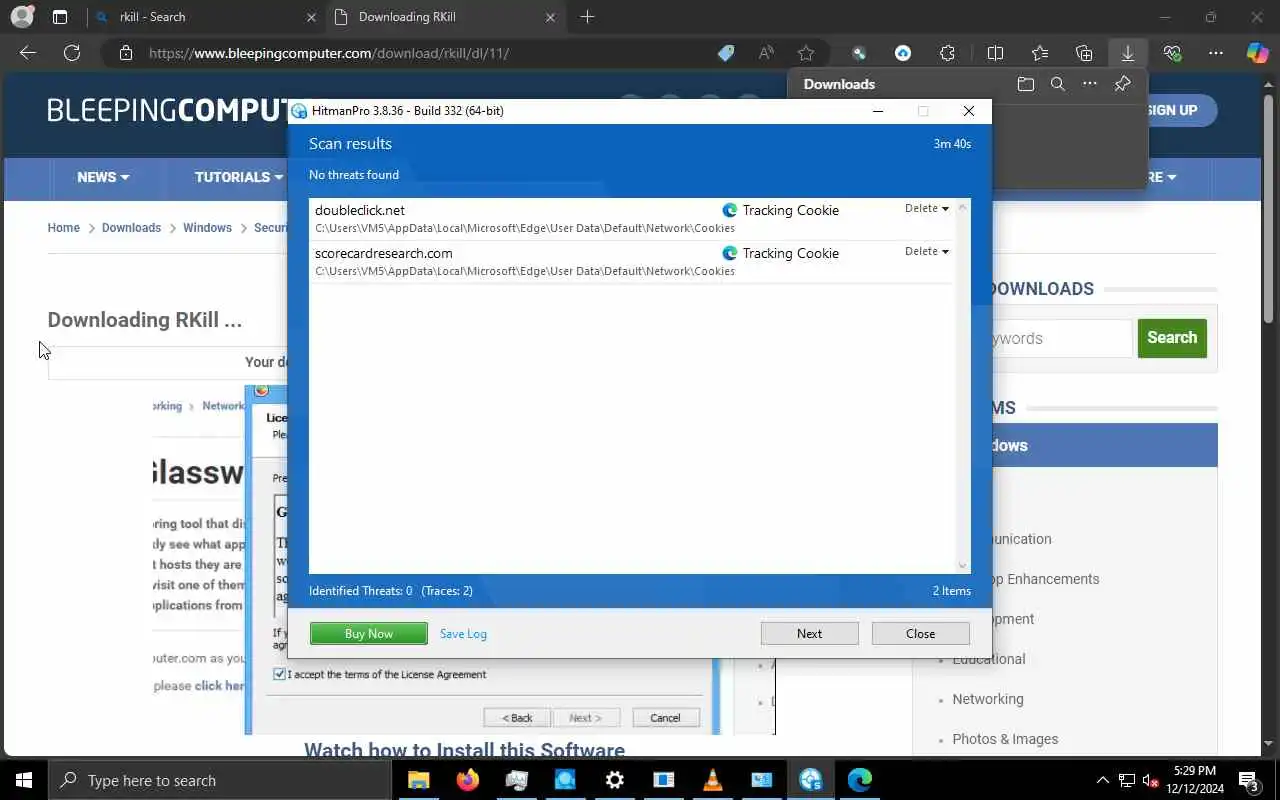This screenshot has height=800, width=1280.
Task: Select Downloading RKill tab
Action: (447, 17)
